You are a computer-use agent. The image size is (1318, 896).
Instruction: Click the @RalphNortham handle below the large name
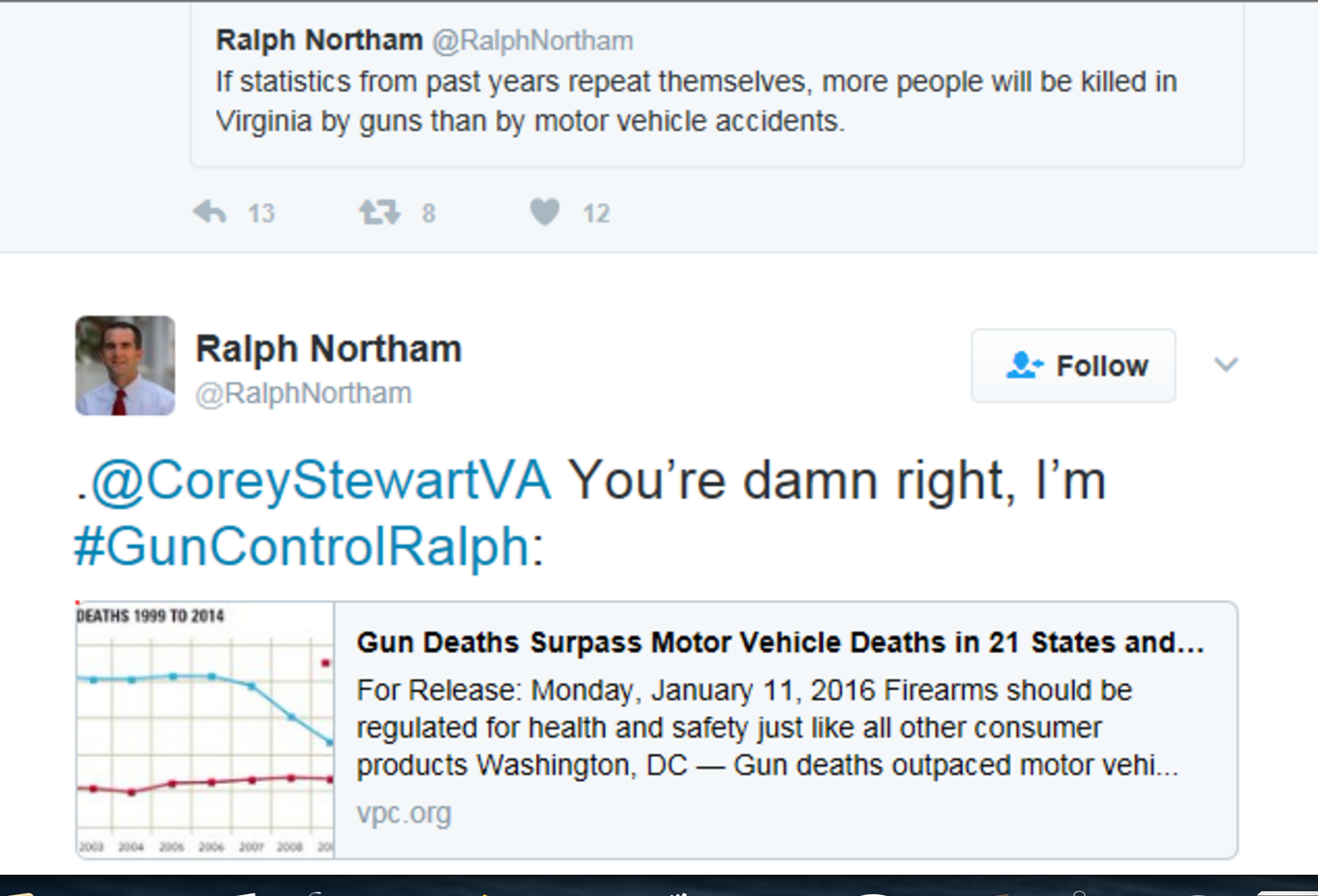pyautogui.click(x=304, y=393)
